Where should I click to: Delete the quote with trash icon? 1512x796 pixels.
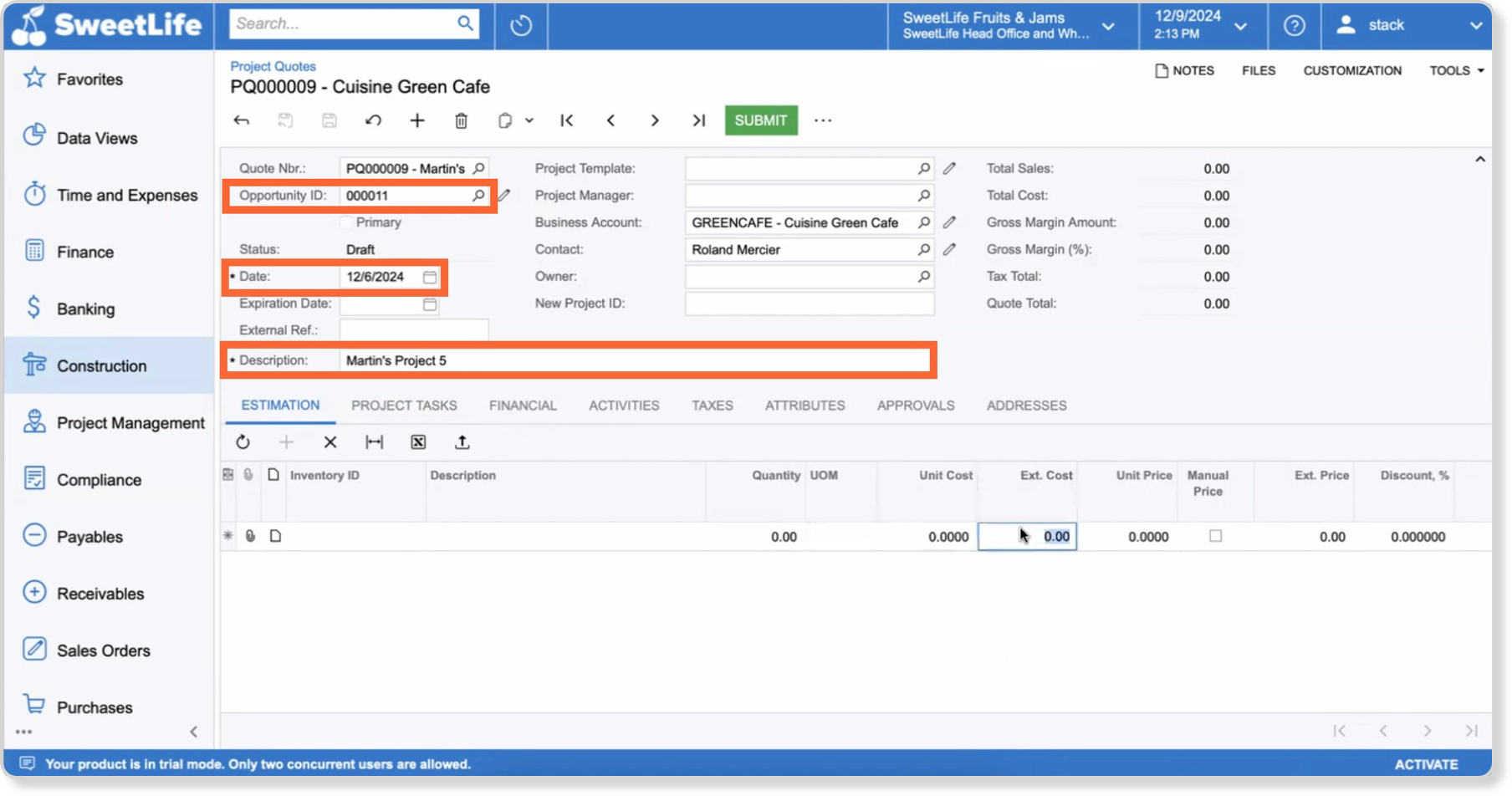click(461, 120)
